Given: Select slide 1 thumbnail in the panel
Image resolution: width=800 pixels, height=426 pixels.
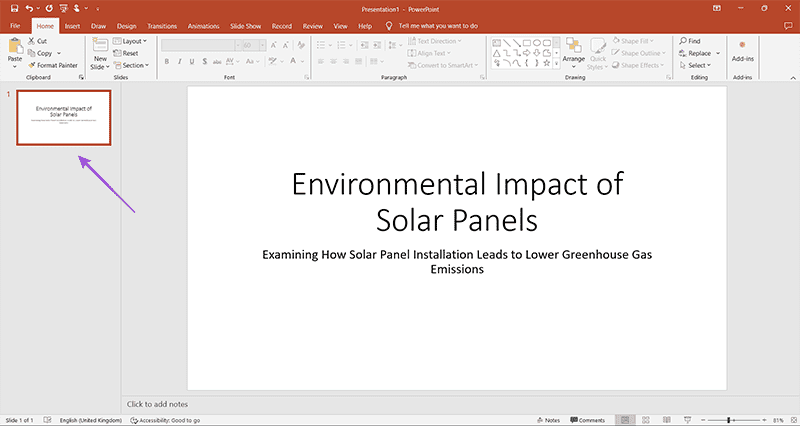Looking at the screenshot, I should coord(63,117).
